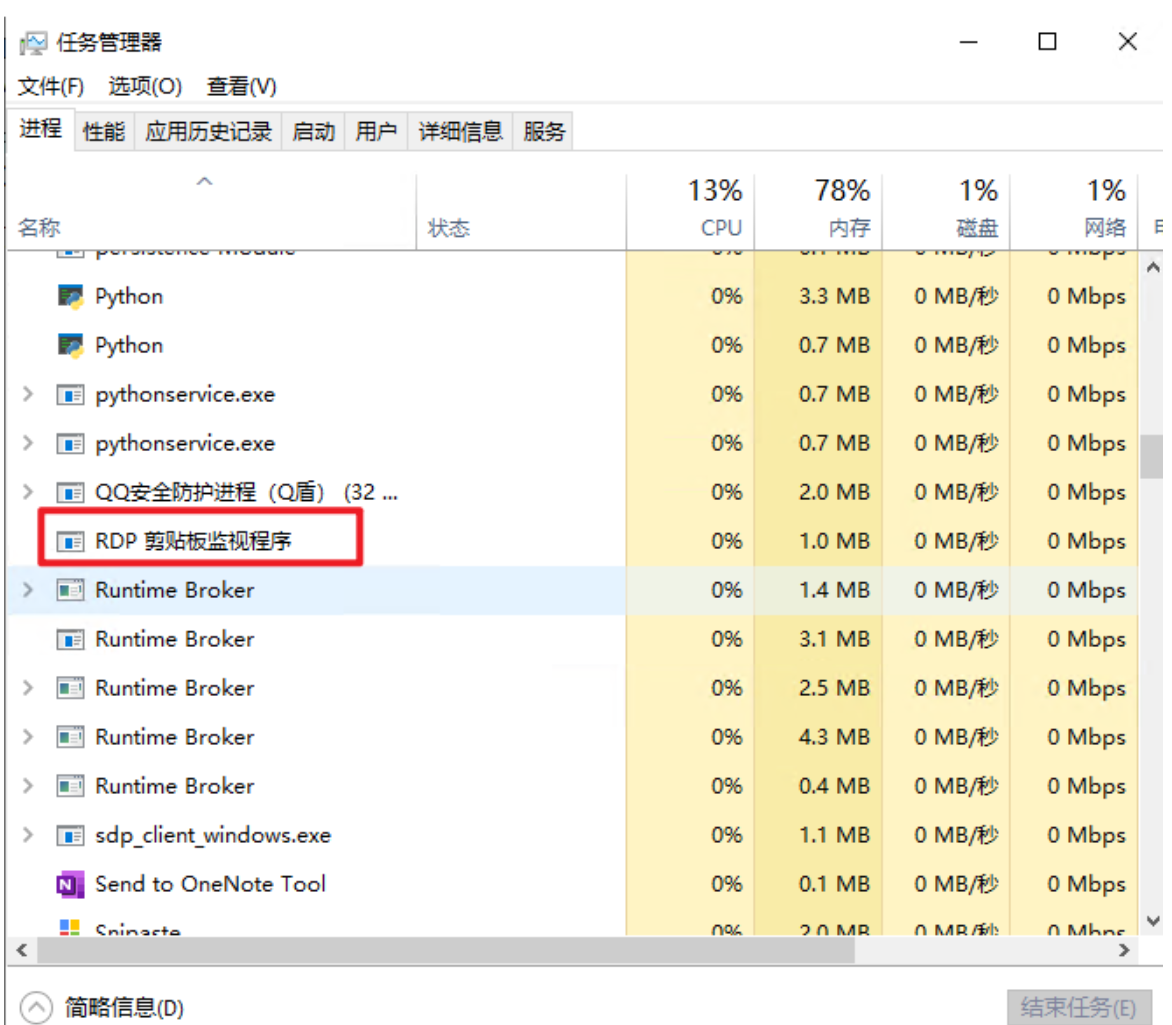The image size is (1172, 1025).
Task: Open the 选项(O) menu
Action: [x=145, y=87]
